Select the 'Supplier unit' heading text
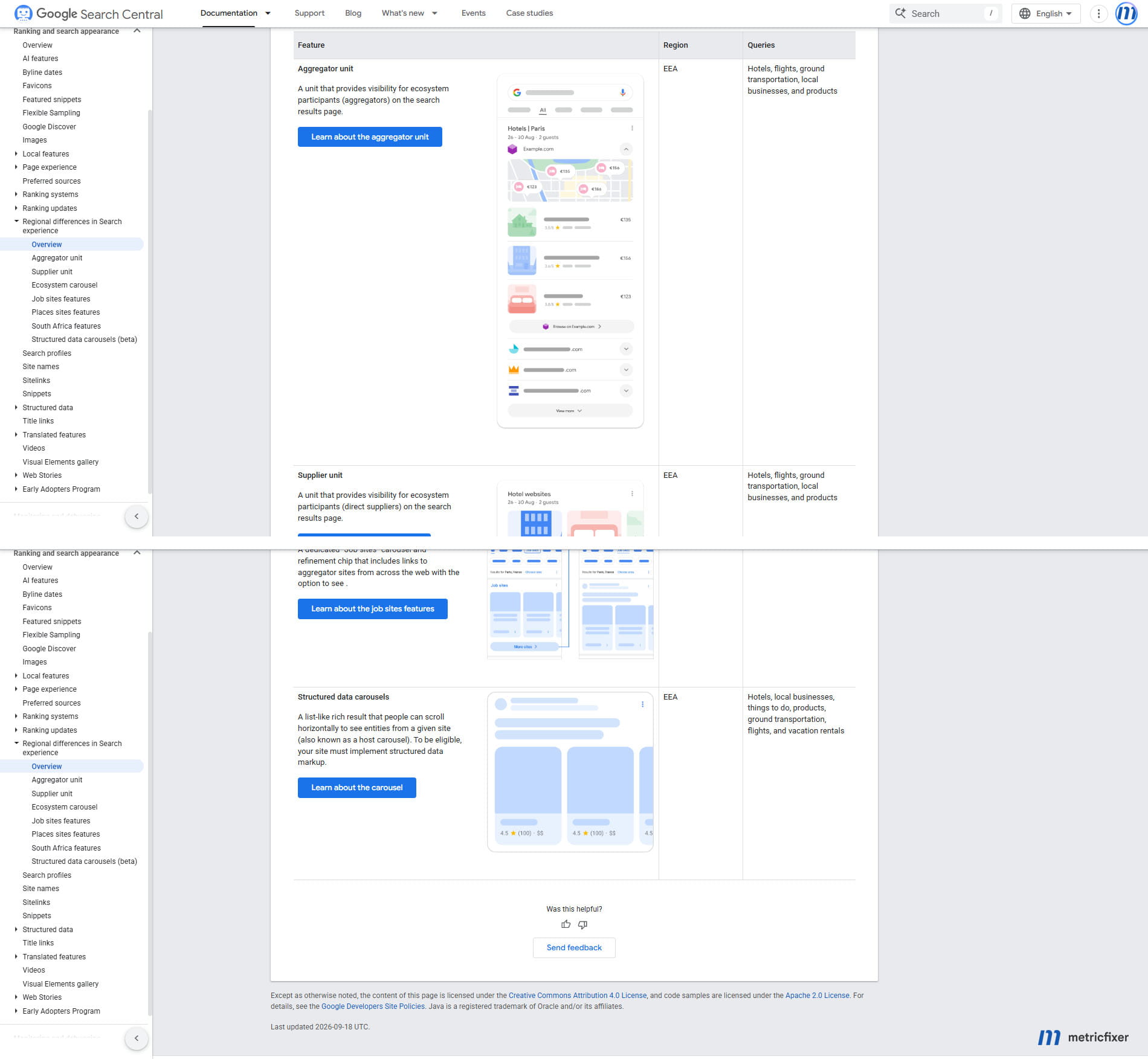 320,475
